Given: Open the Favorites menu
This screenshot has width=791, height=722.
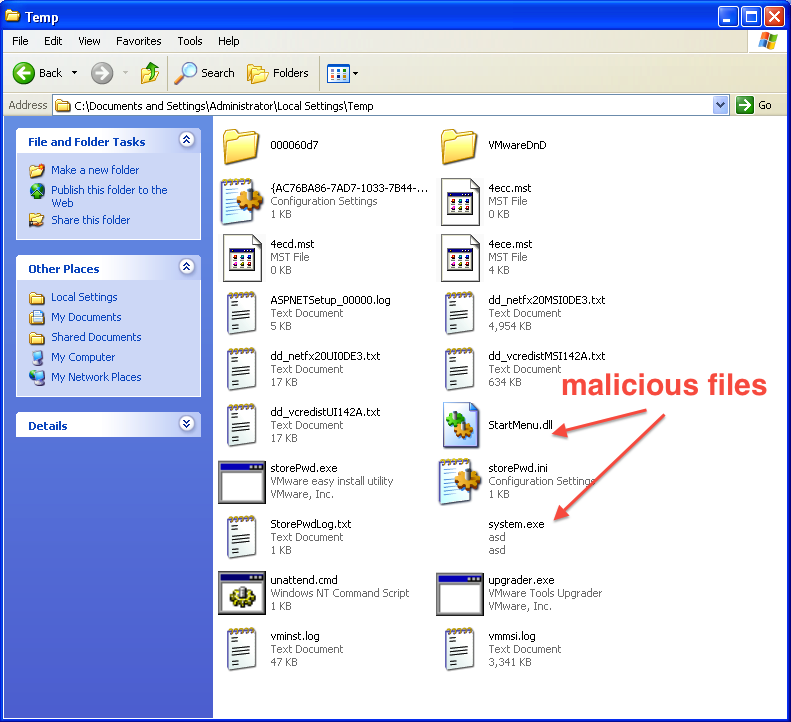Looking at the screenshot, I should coord(138,41).
